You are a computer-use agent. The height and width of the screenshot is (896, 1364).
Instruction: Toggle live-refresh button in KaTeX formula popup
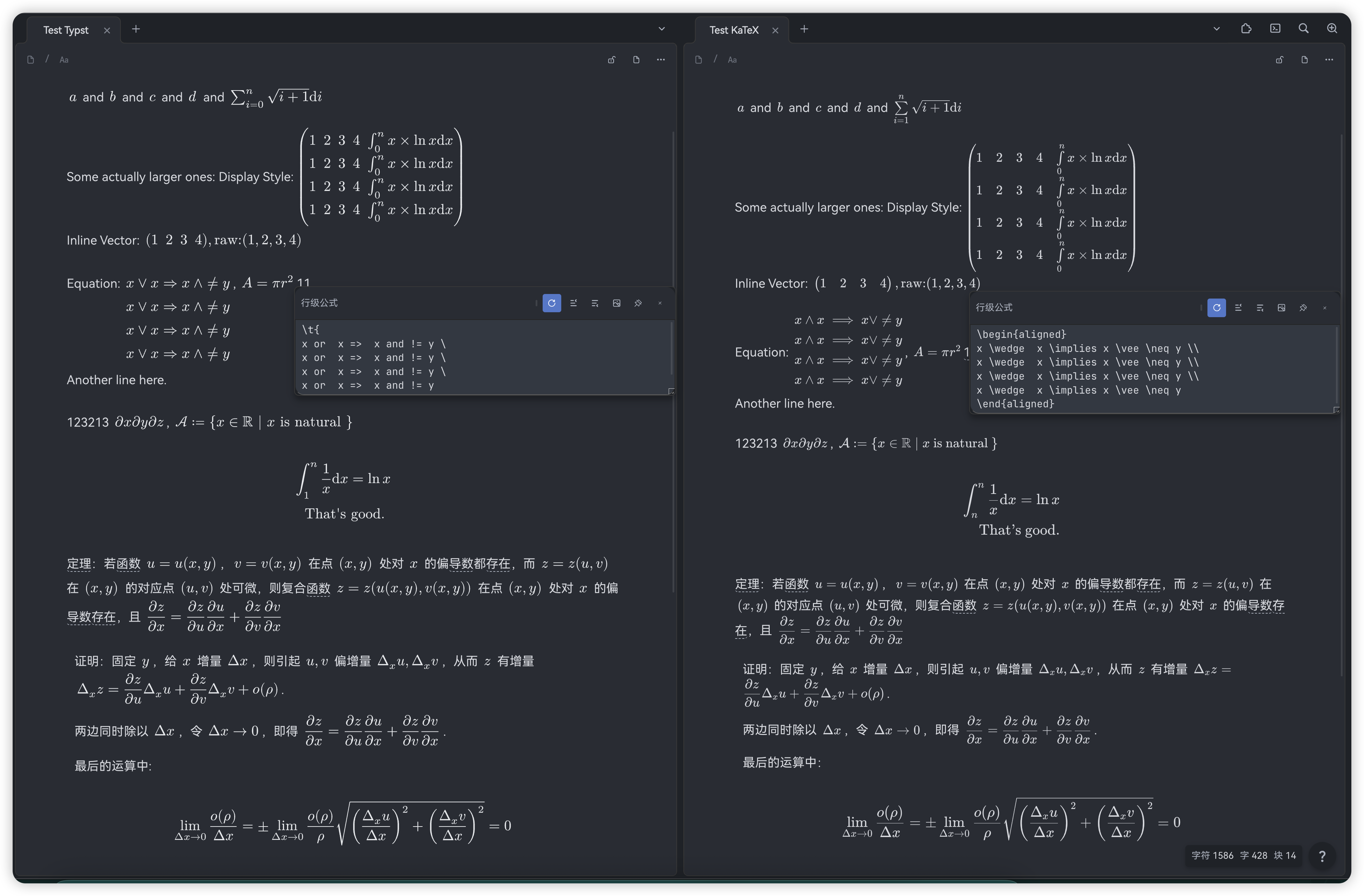(1216, 308)
